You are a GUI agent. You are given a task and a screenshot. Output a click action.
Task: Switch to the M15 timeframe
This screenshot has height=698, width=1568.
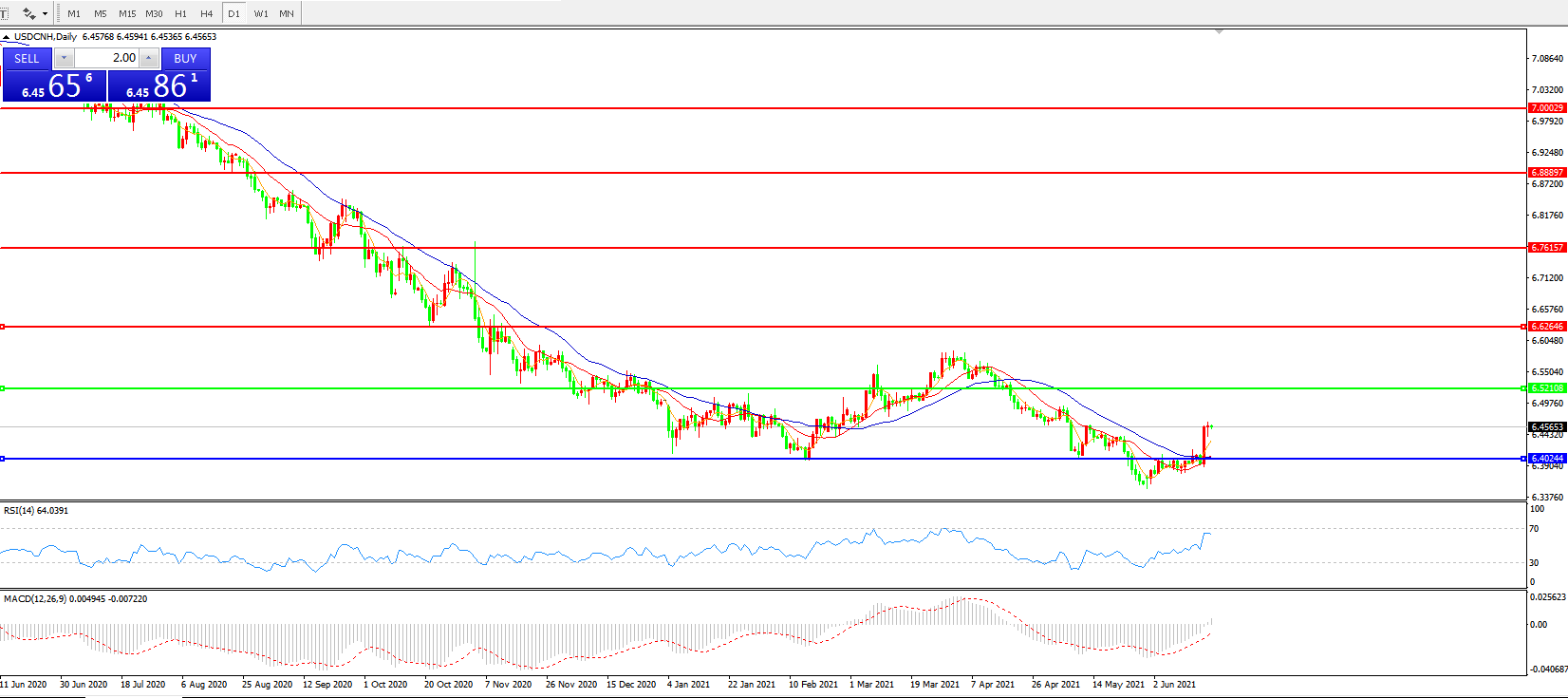[x=127, y=13]
